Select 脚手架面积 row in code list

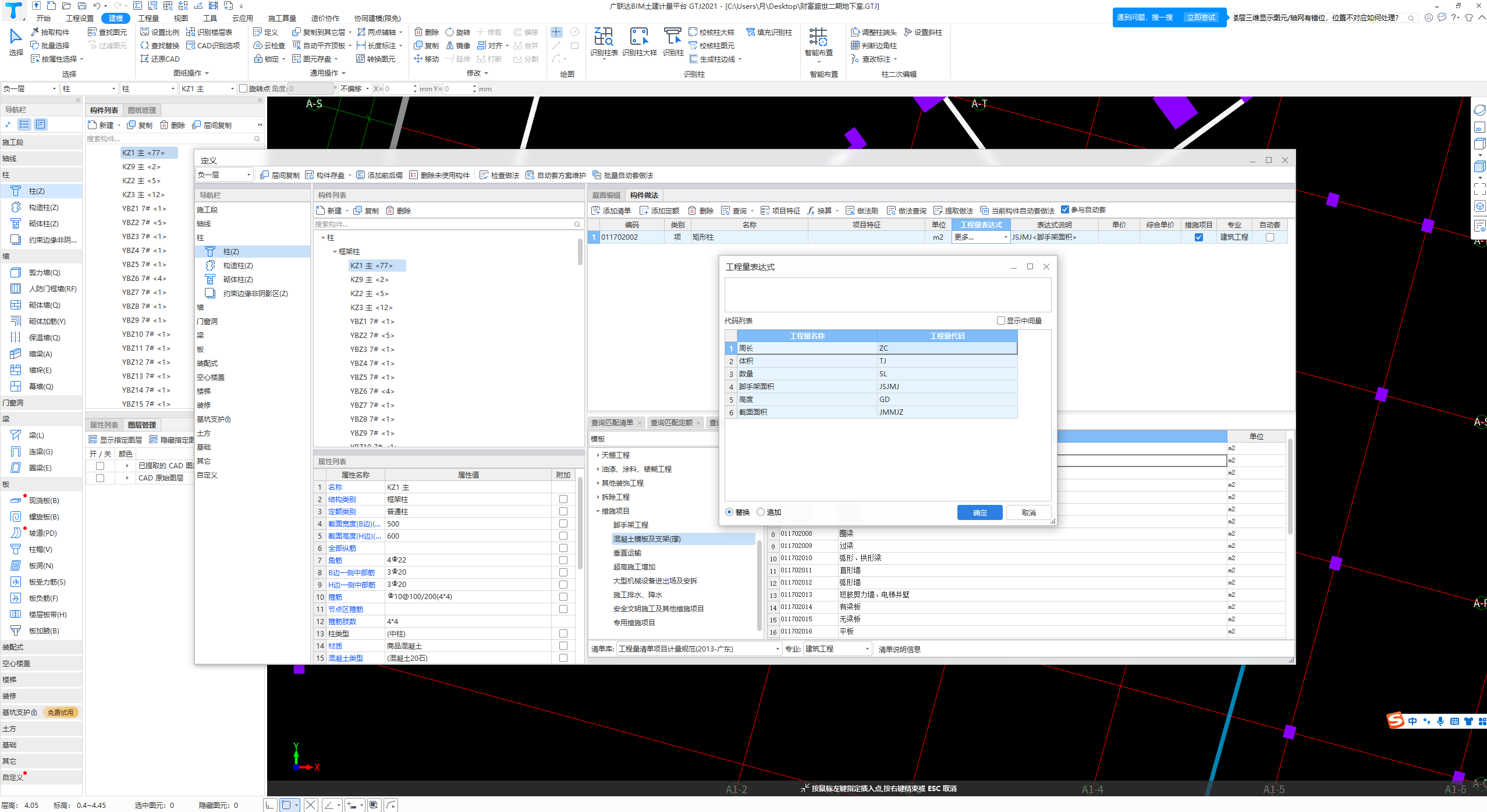point(871,386)
